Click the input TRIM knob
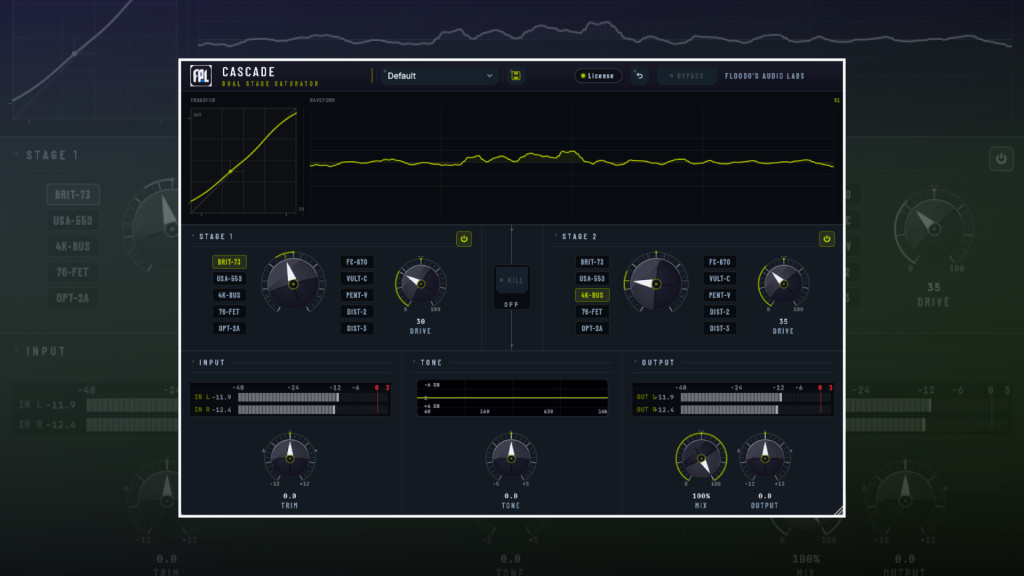The width and height of the screenshot is (1024, 576). (x=290, y=458)
